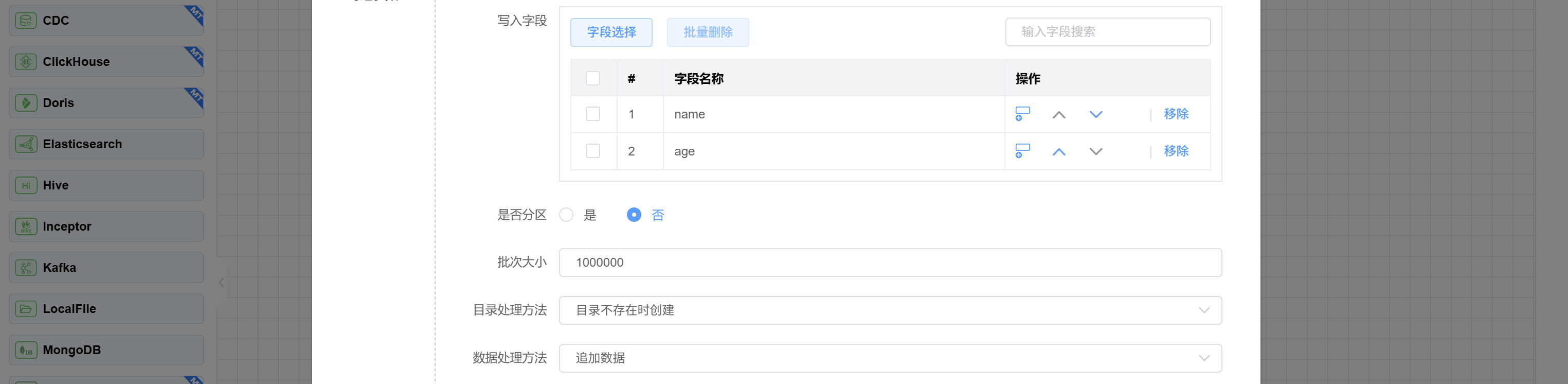The image size is (1568, 384).
Task: Click the insert-field icon in the name row
Action: pos(1022,114)
